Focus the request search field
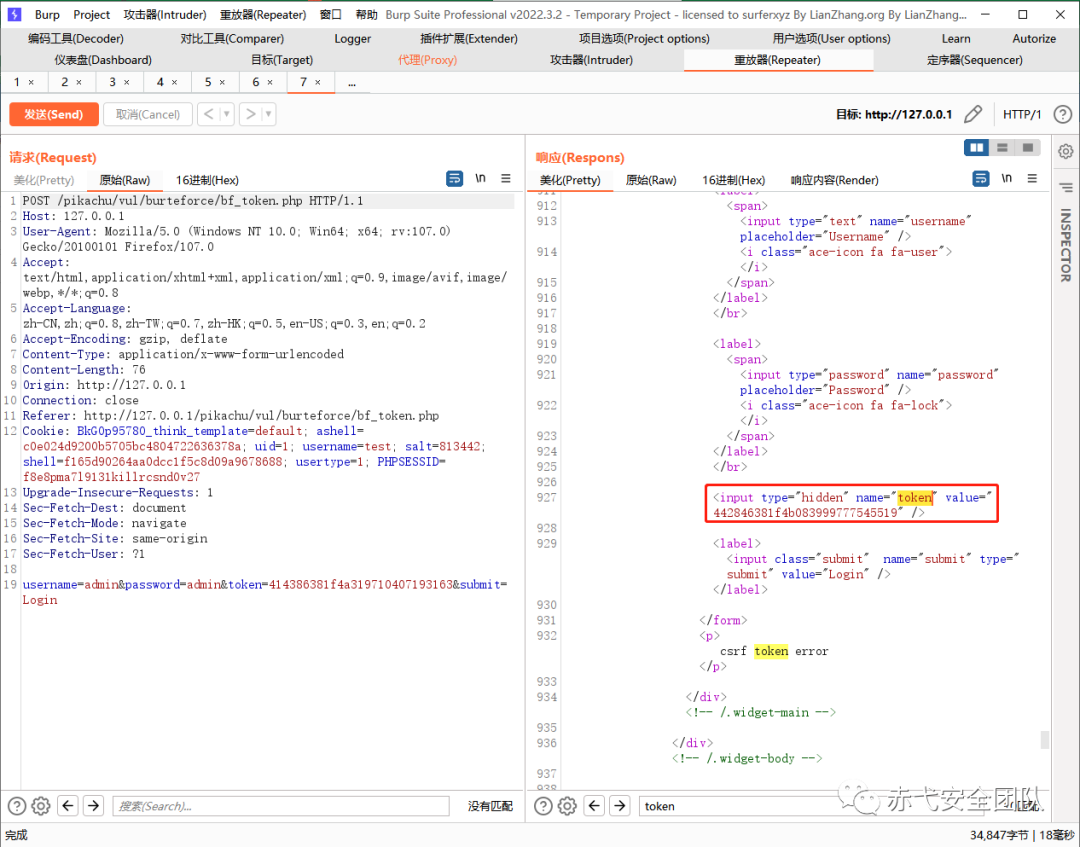 [x=281, y=806]
